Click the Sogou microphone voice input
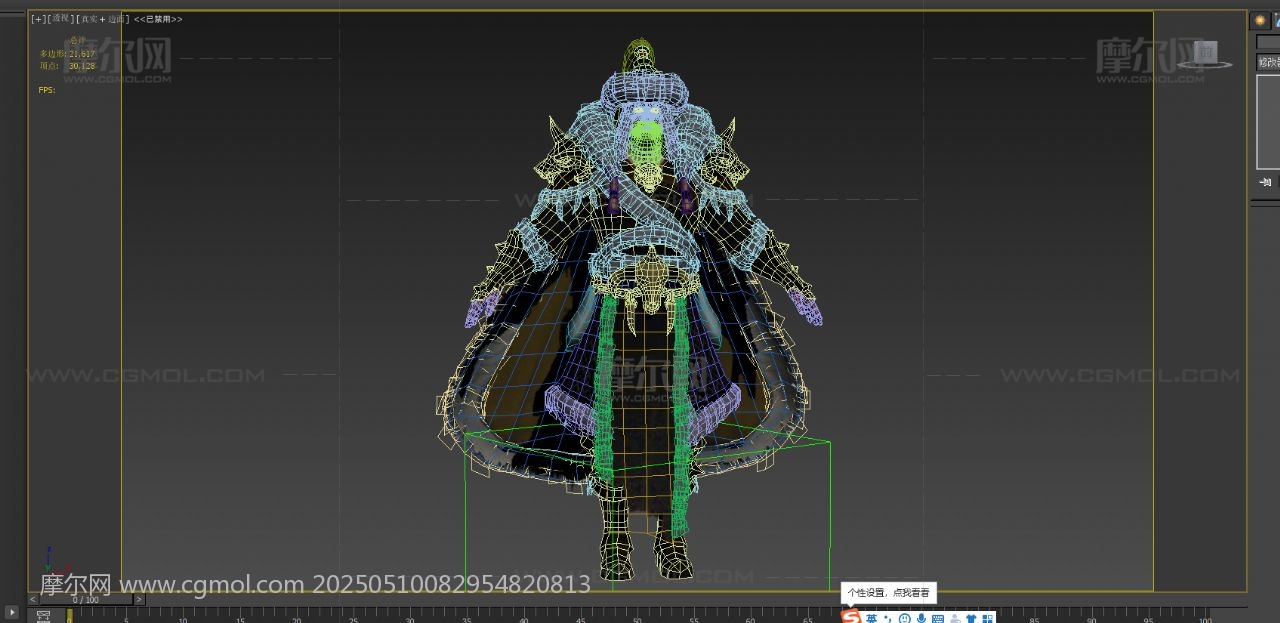Viewport: 1280px width, 623px height. point(921,618)
